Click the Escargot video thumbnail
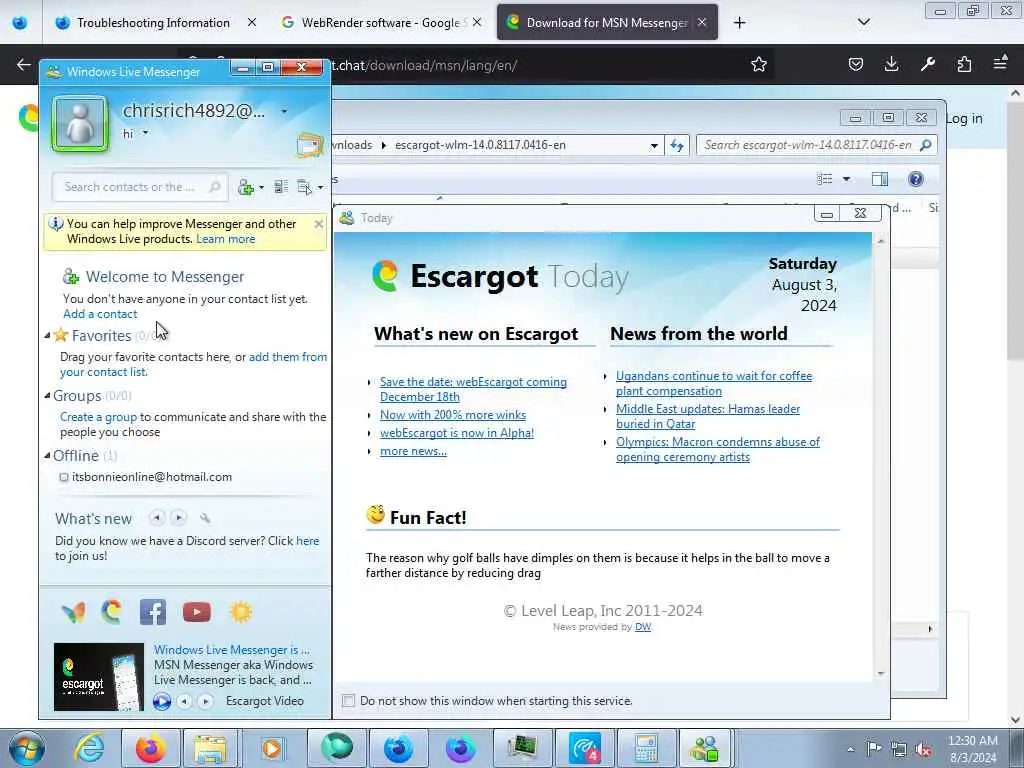Screen dimensions: 1024x768 pos(99,677)
